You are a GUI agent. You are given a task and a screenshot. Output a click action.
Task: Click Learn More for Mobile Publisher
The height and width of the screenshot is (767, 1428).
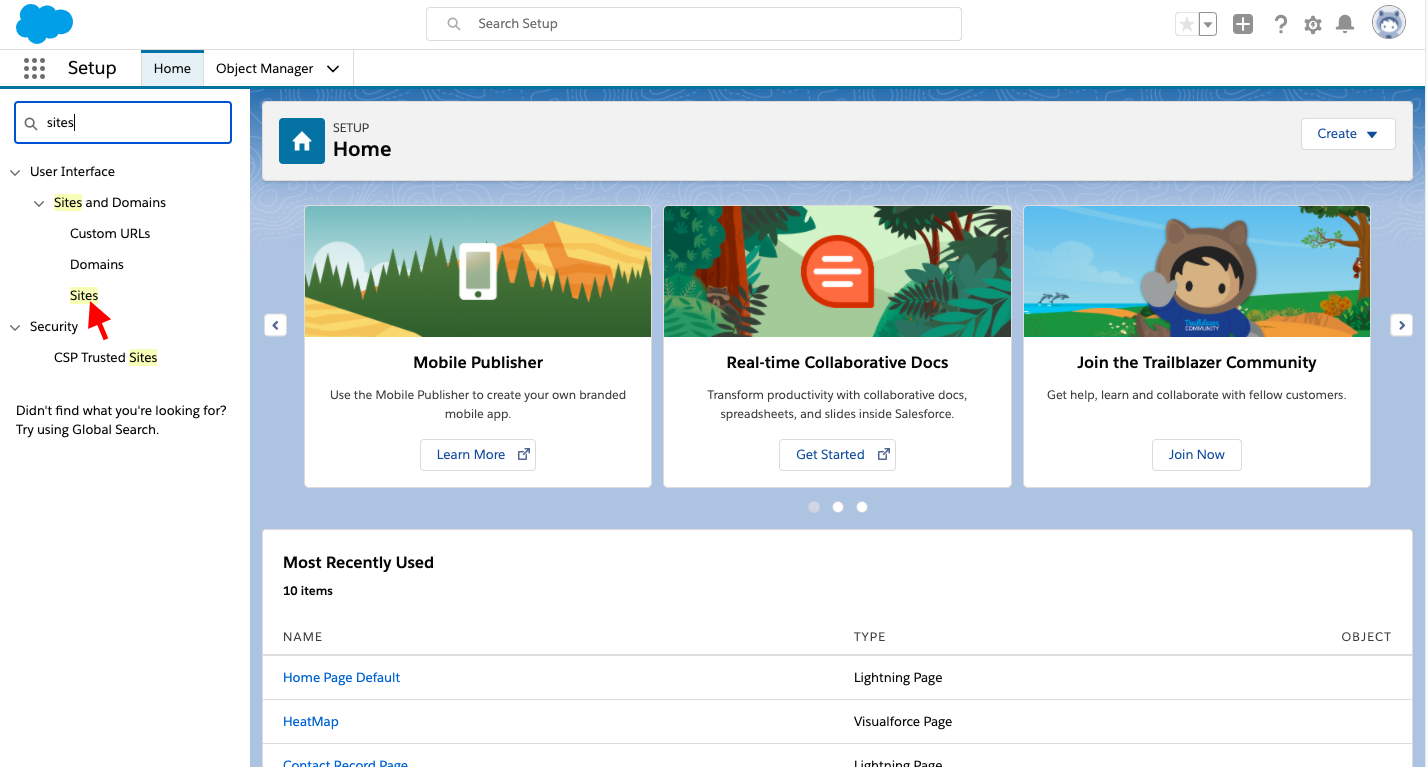click(478, 455)
